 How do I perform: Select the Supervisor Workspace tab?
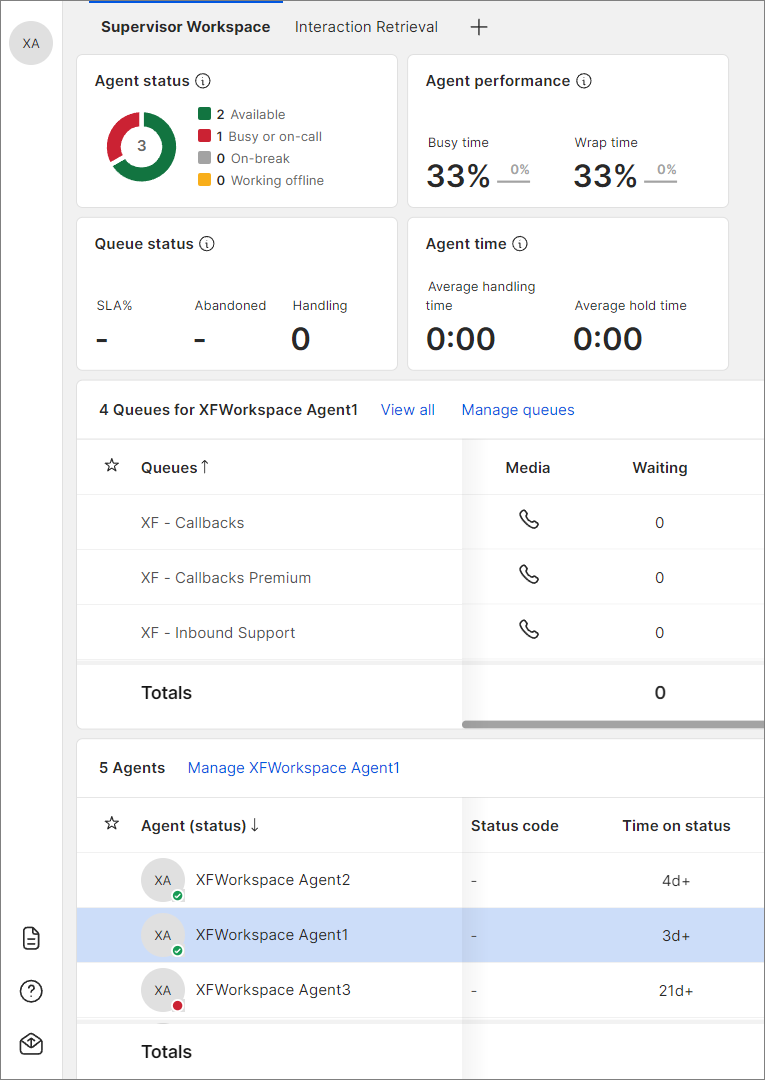pos(185,27)
